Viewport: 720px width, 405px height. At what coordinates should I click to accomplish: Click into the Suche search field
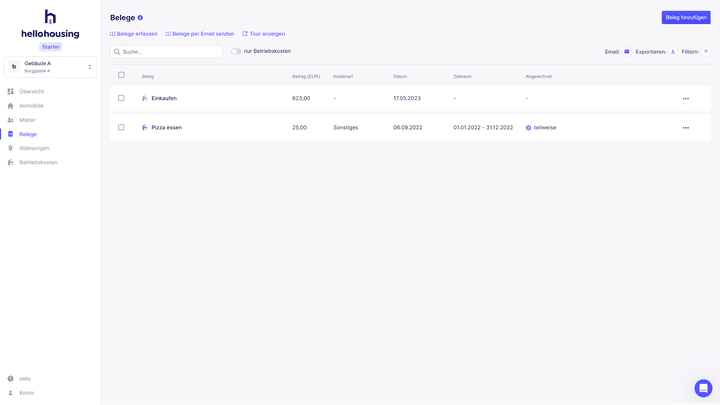coord(170,52)
